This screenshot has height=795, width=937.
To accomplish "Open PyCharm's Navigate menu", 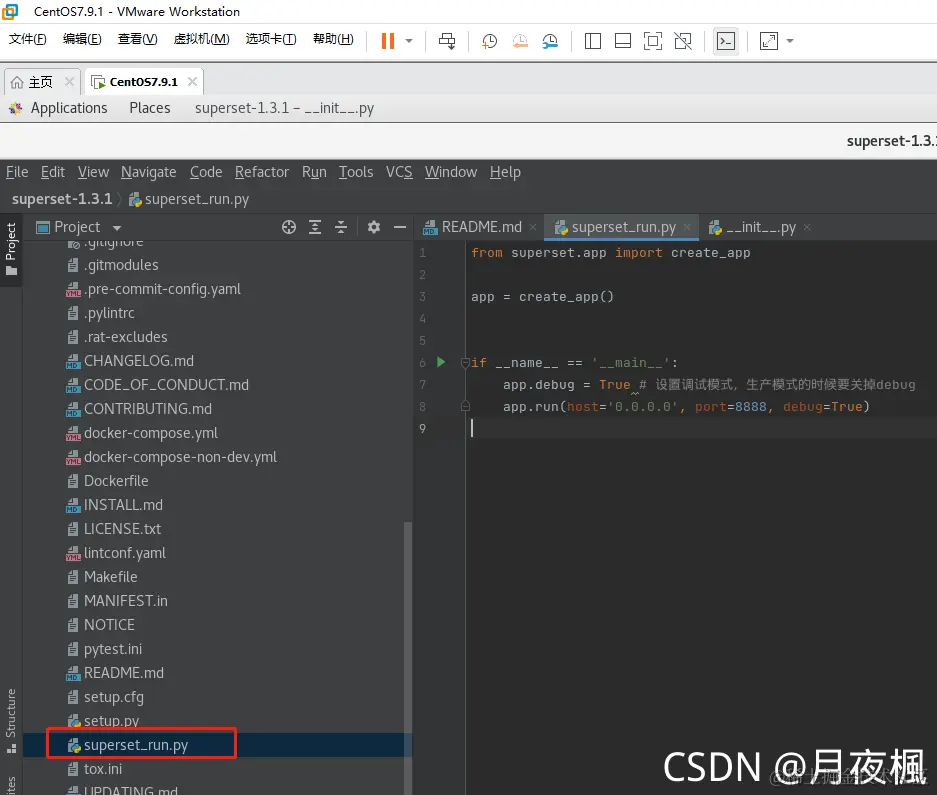I will coord(149,172).
